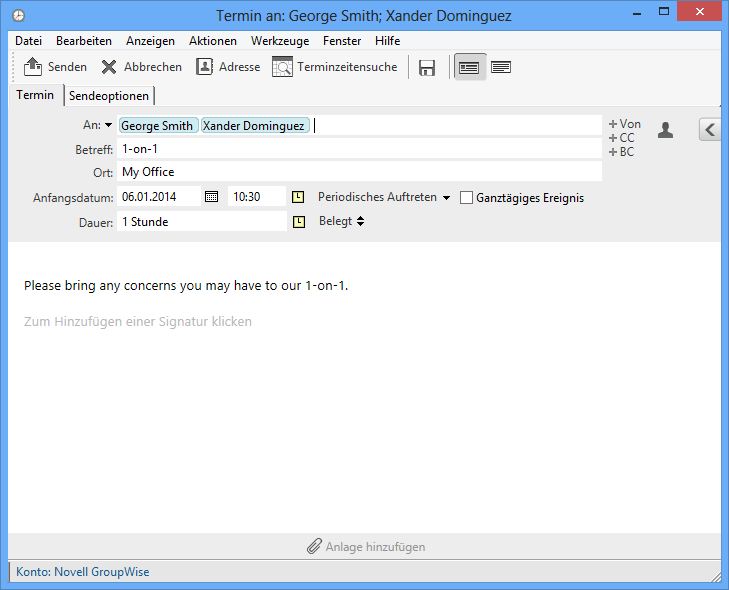
Task: Open the Anzeigen menu
Action: (x=150, y=41)
